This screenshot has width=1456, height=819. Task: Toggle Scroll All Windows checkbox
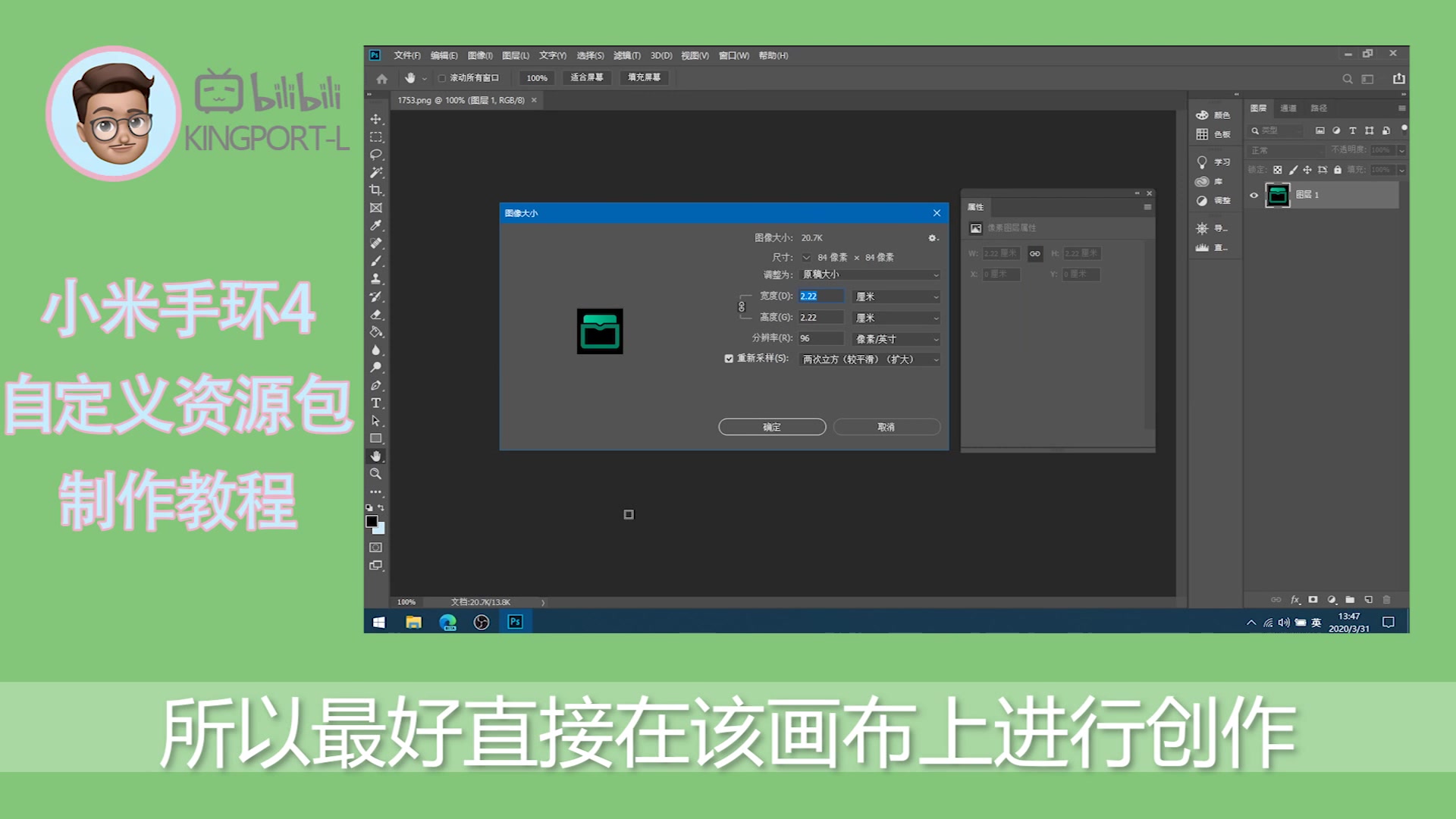(x=442, y=78)
